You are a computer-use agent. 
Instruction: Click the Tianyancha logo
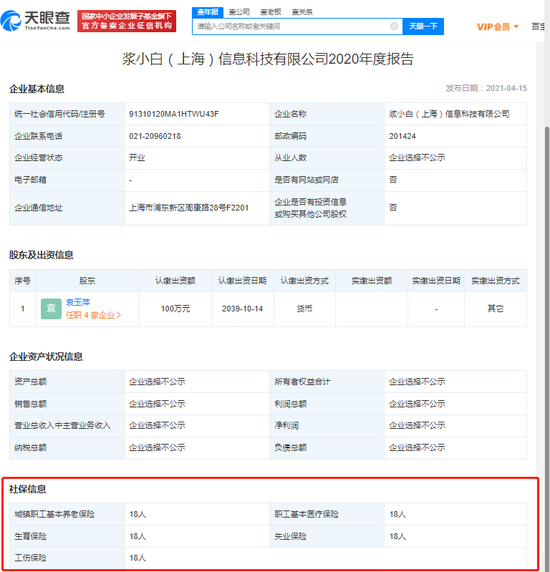click(35, 20)
